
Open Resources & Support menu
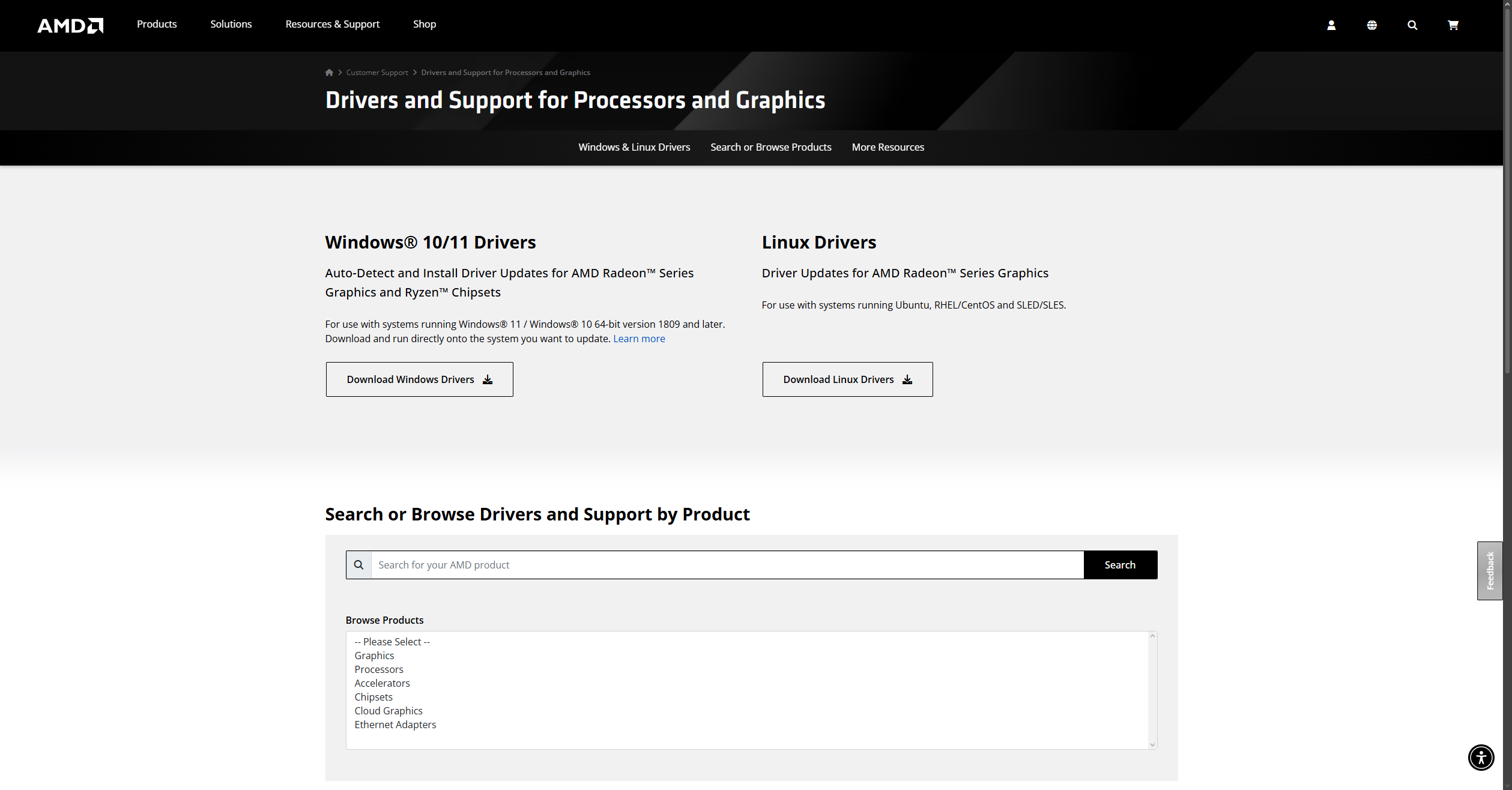coord(332,24)
